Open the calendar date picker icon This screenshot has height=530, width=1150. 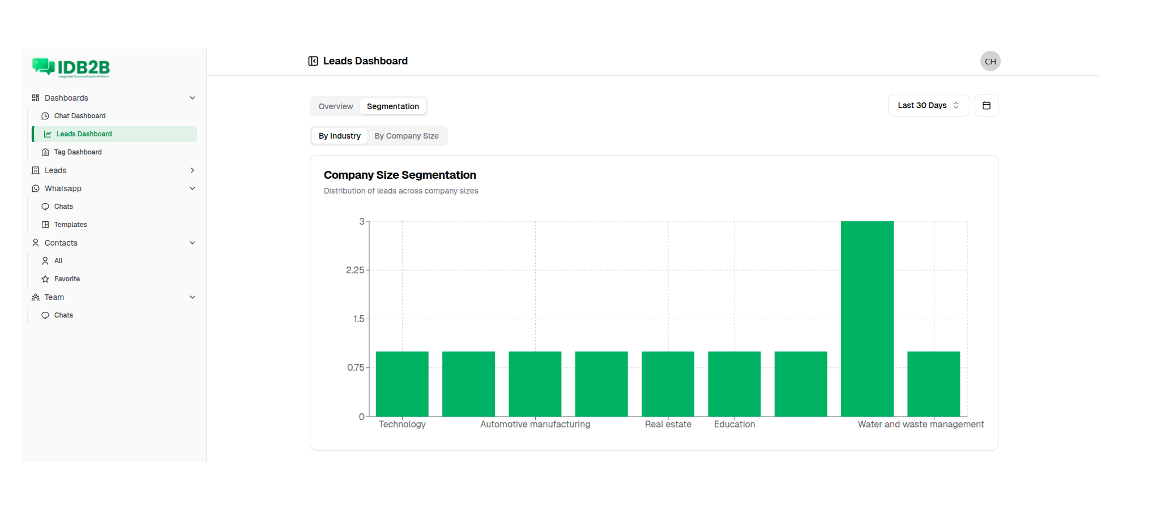click(986, 106)
